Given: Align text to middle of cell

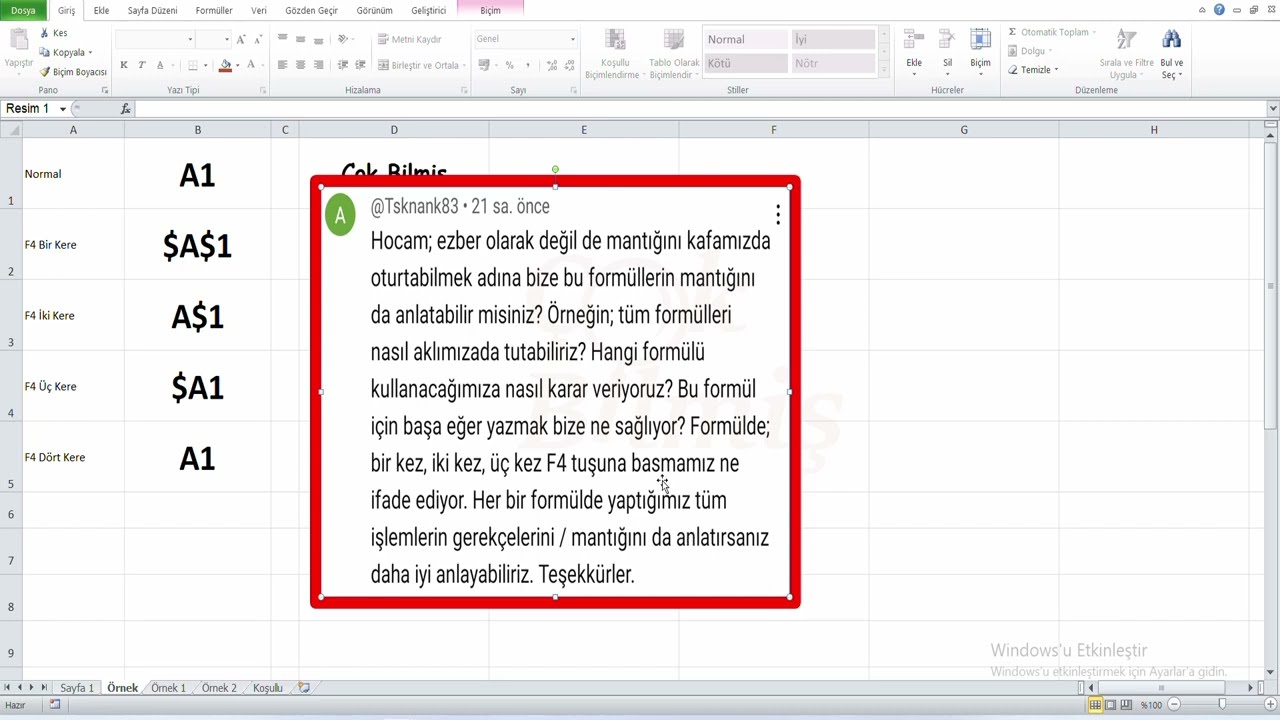Looking at the screenshot, I should 300,39.
